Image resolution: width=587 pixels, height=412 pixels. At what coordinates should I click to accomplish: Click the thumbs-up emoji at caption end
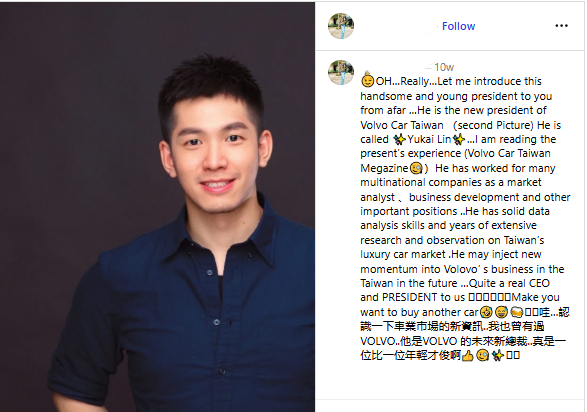pyautogui.click(x=467, y=355)
